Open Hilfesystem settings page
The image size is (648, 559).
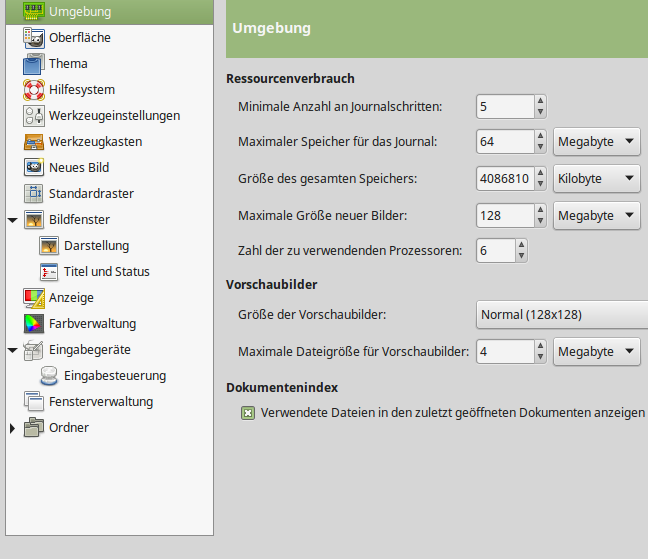[x=82, y=90]
